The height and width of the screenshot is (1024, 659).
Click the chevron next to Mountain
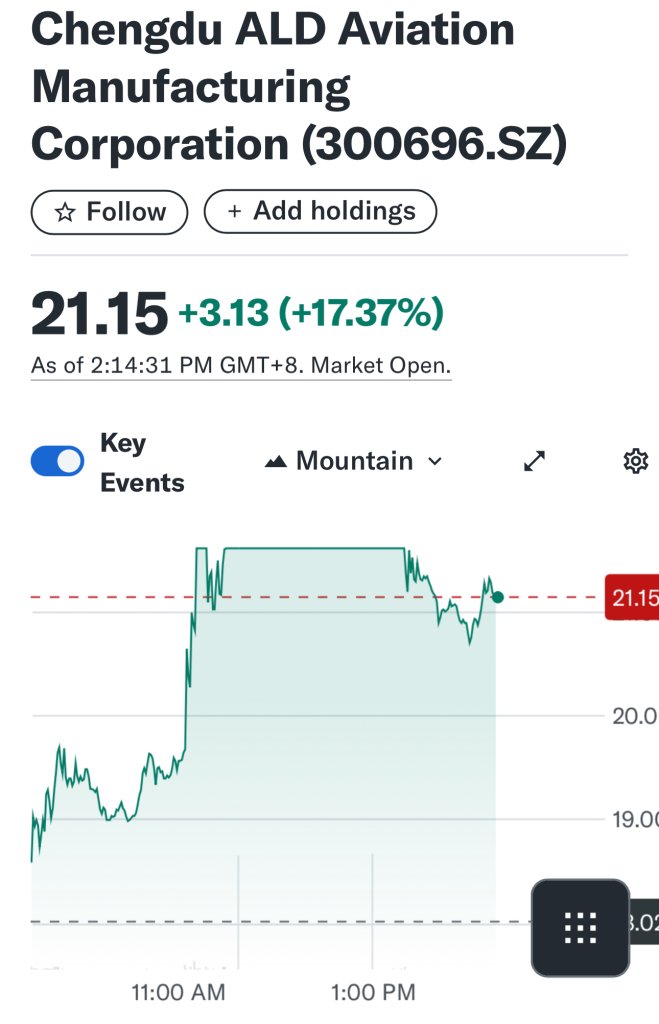coord(435,462)
